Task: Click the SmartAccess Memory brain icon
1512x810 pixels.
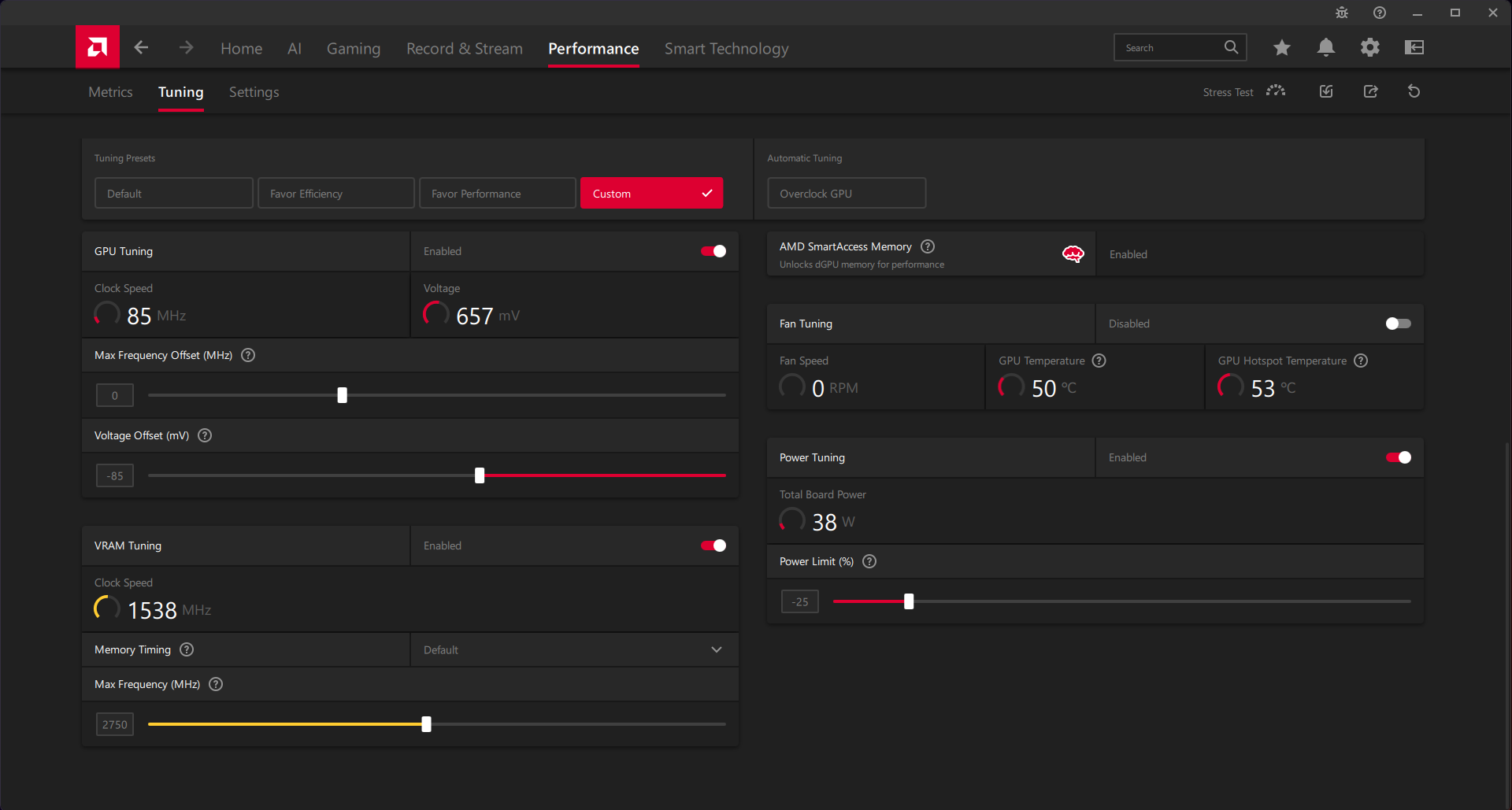Action: click(x=1073, y=253)
